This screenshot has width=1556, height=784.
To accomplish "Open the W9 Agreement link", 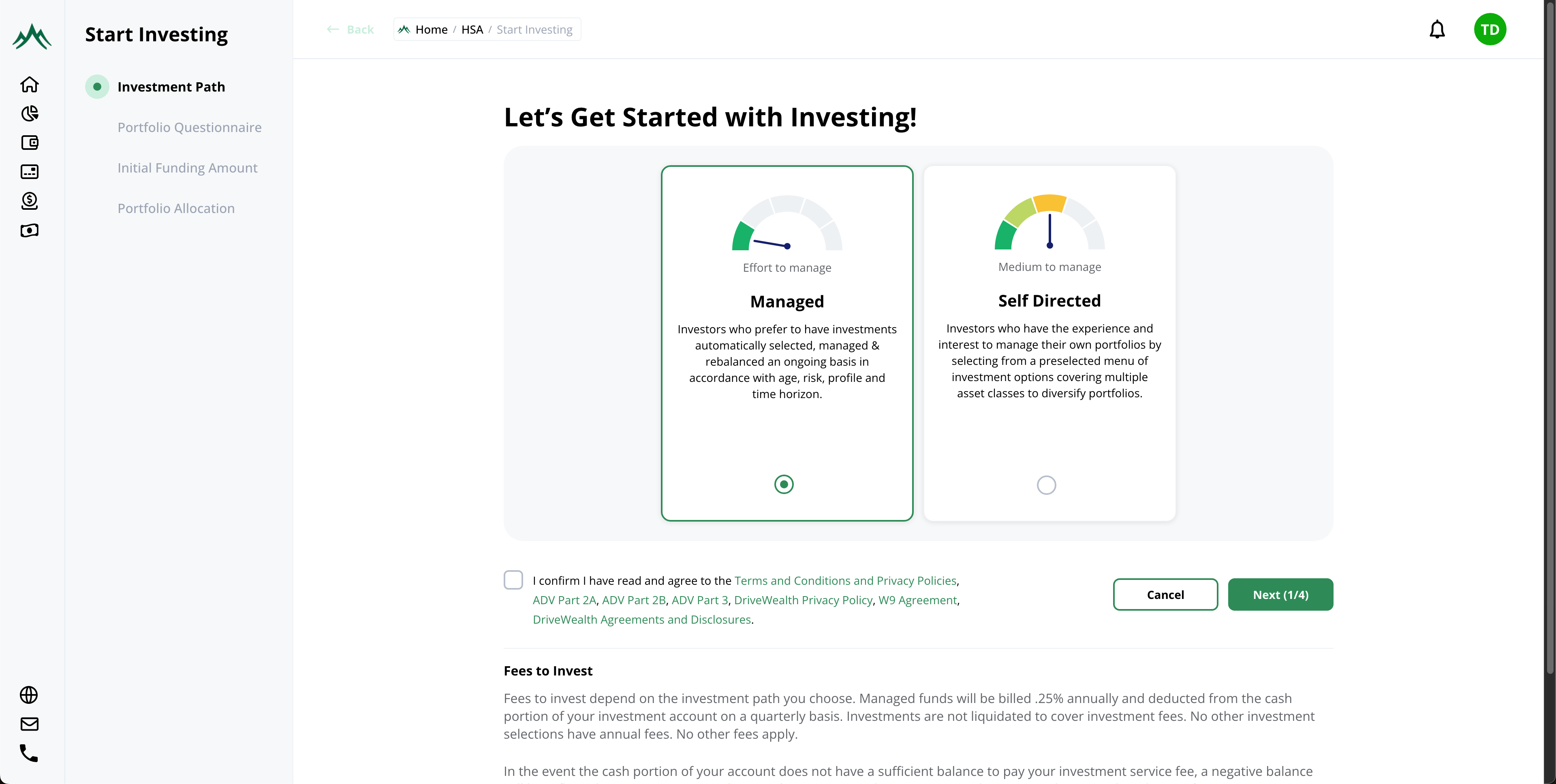I will coord(917,600).
